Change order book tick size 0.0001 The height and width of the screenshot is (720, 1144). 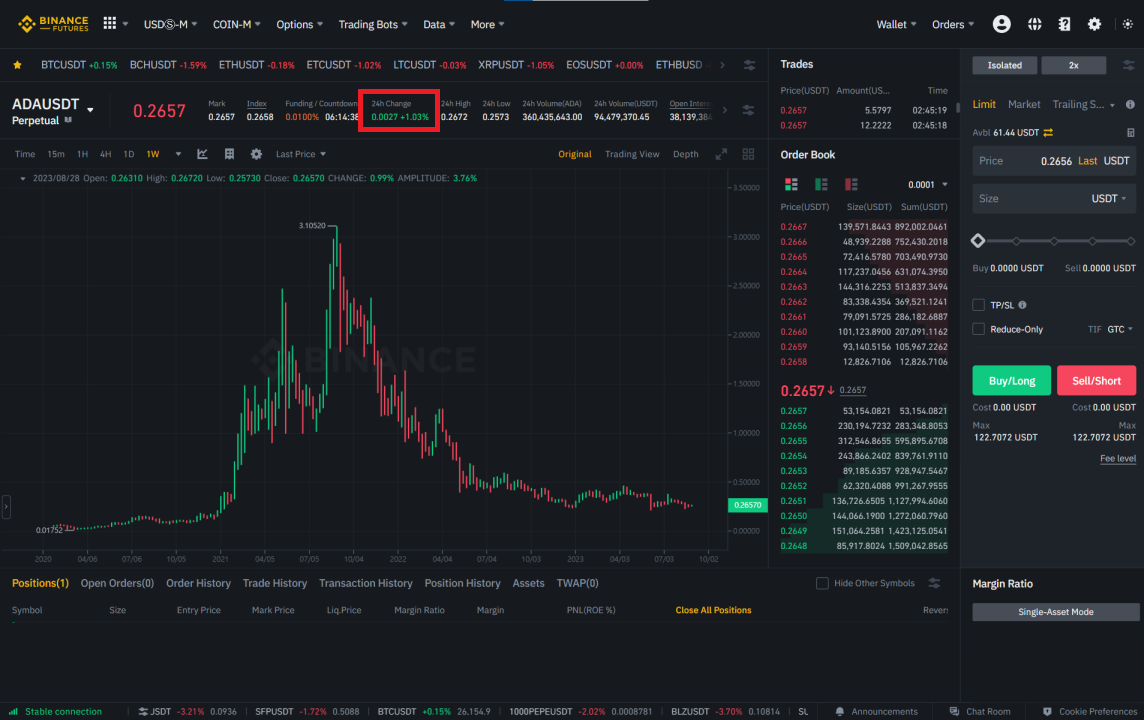927,185
